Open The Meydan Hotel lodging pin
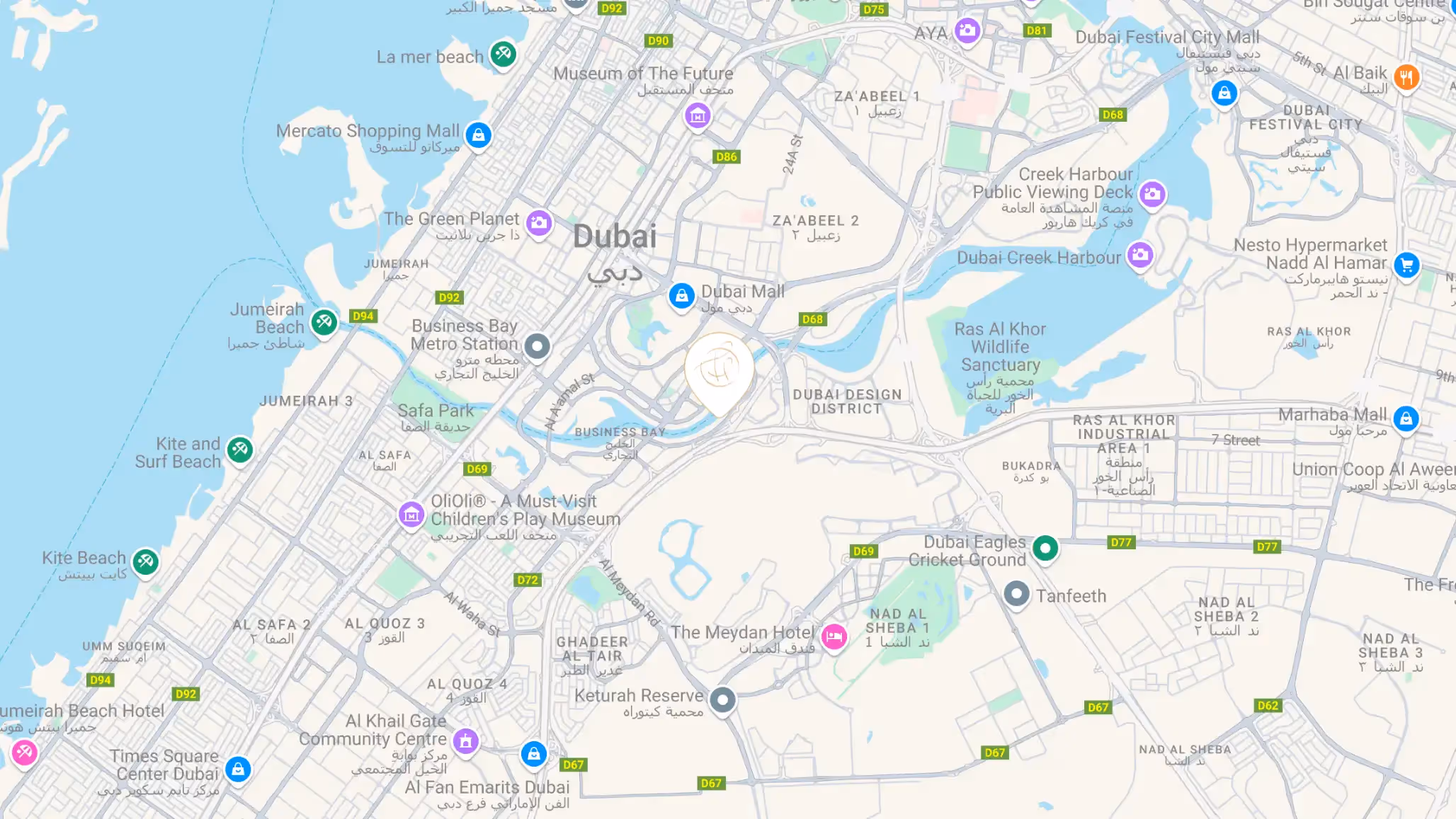Viewport: 1456px width, 819px height. [x=834, y=637]
